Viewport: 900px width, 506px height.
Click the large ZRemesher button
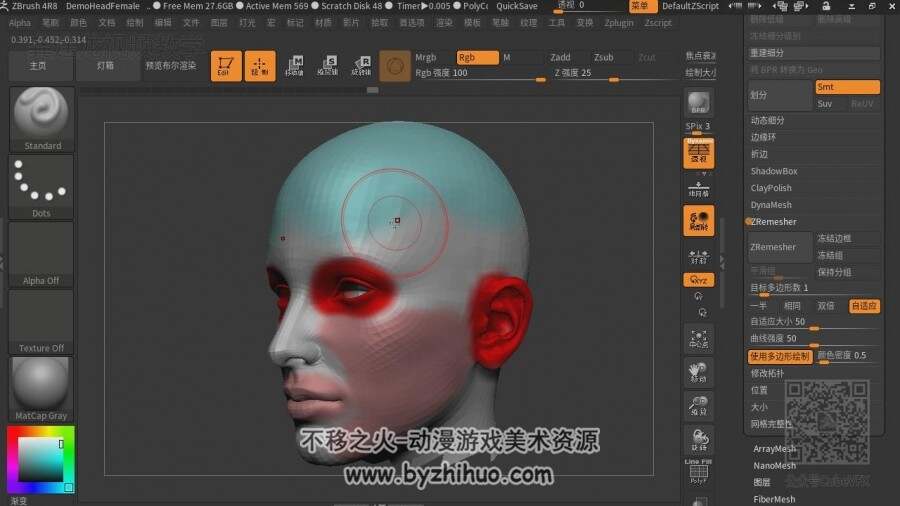pyautogui.click(x=779, y=247)
